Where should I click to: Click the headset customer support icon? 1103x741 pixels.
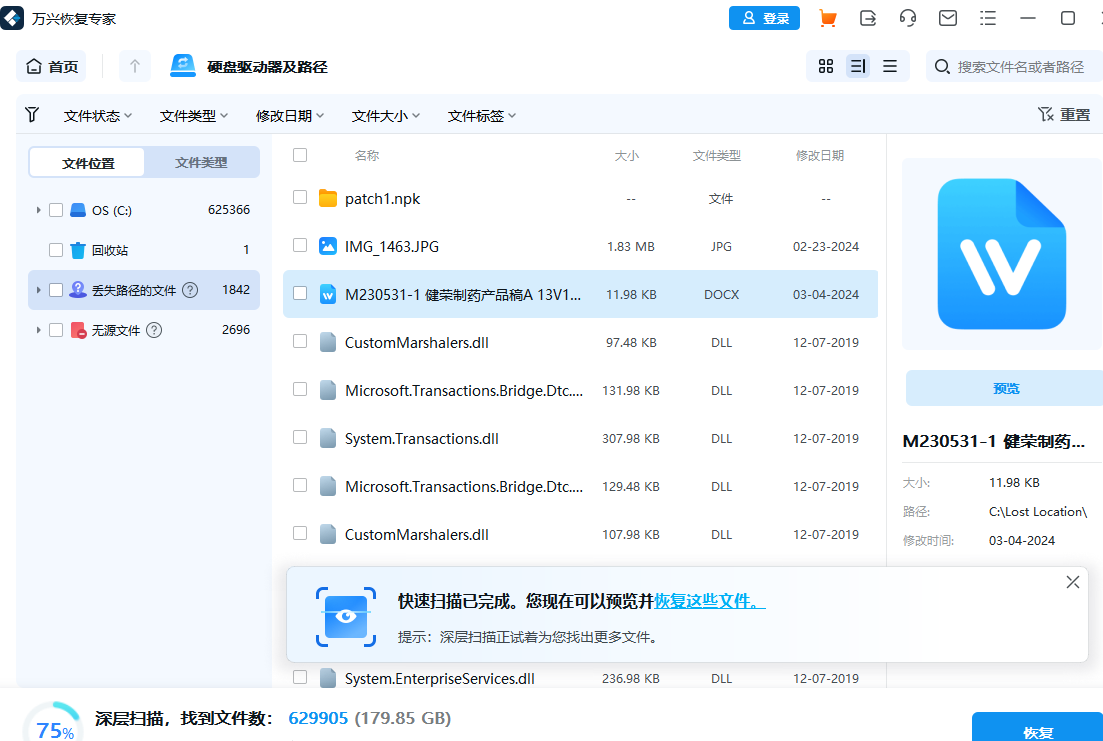point(907,17)
